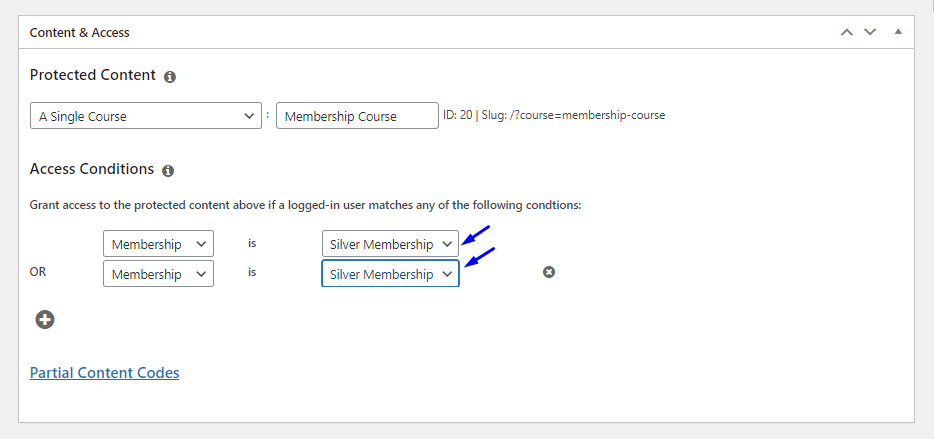Click the Grant access description sentence
This screenshot has width=934, height=439.
click(306, 206)
